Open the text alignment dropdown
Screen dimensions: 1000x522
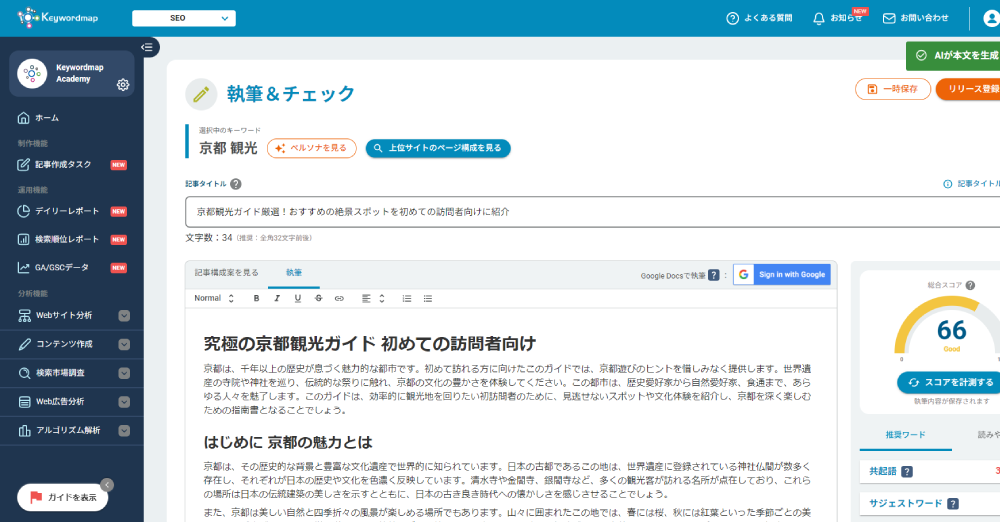pos(373,299)
